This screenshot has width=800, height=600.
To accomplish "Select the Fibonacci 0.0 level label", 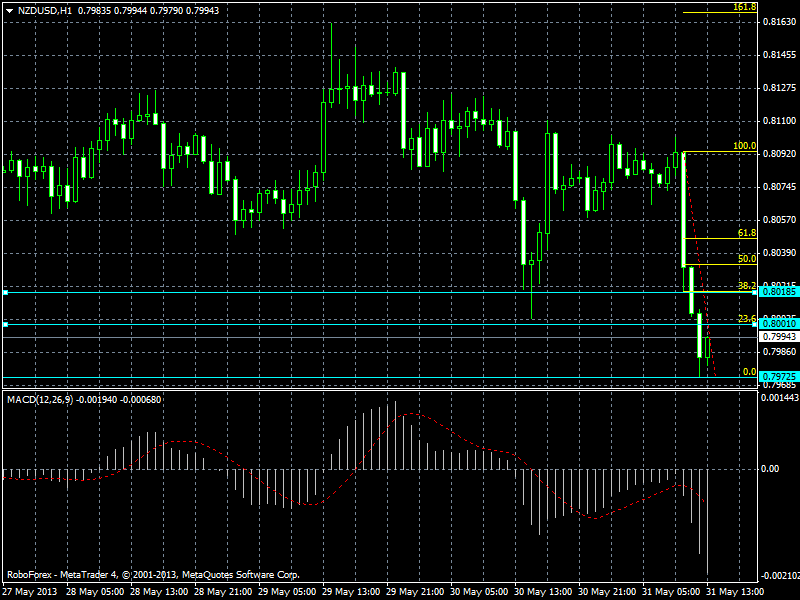I will pos(749,372).
